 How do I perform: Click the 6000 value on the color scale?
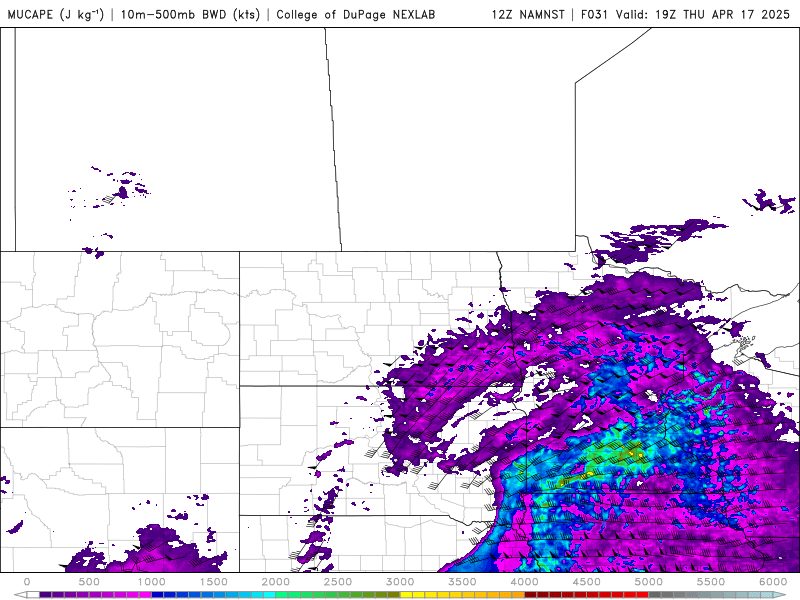point(773,582)
